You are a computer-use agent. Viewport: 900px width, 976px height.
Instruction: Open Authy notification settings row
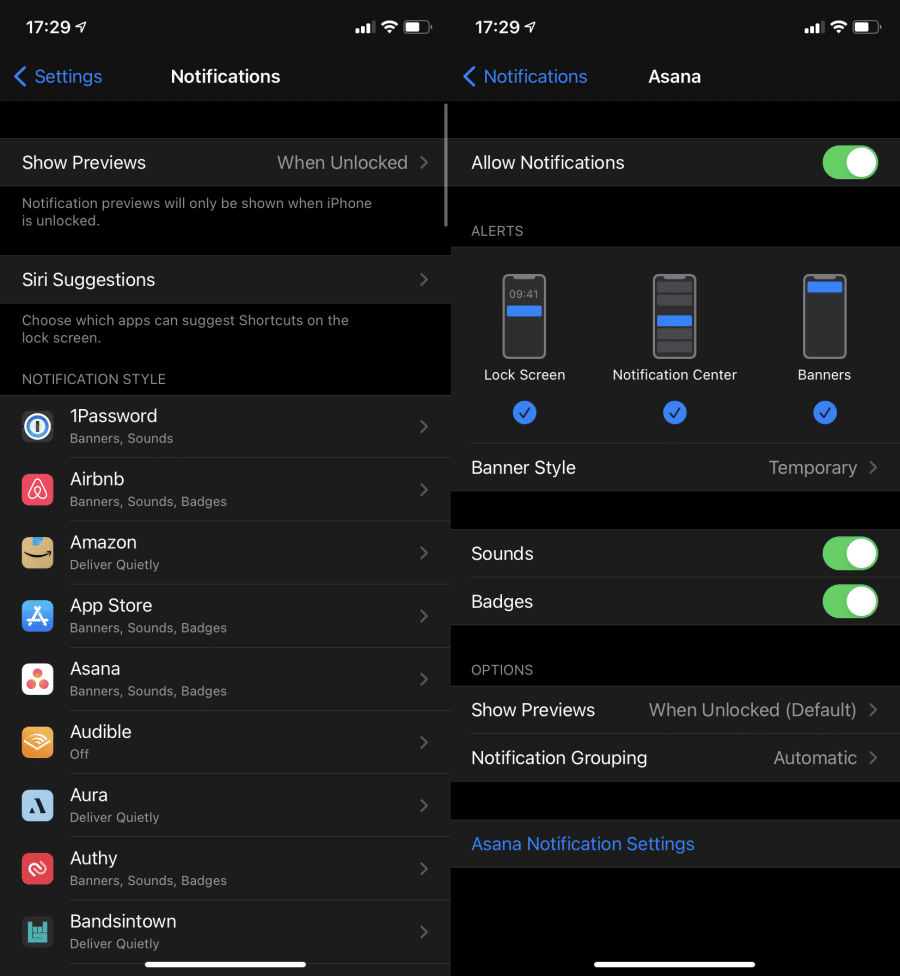pyautogui.click(x=225, y=869)
